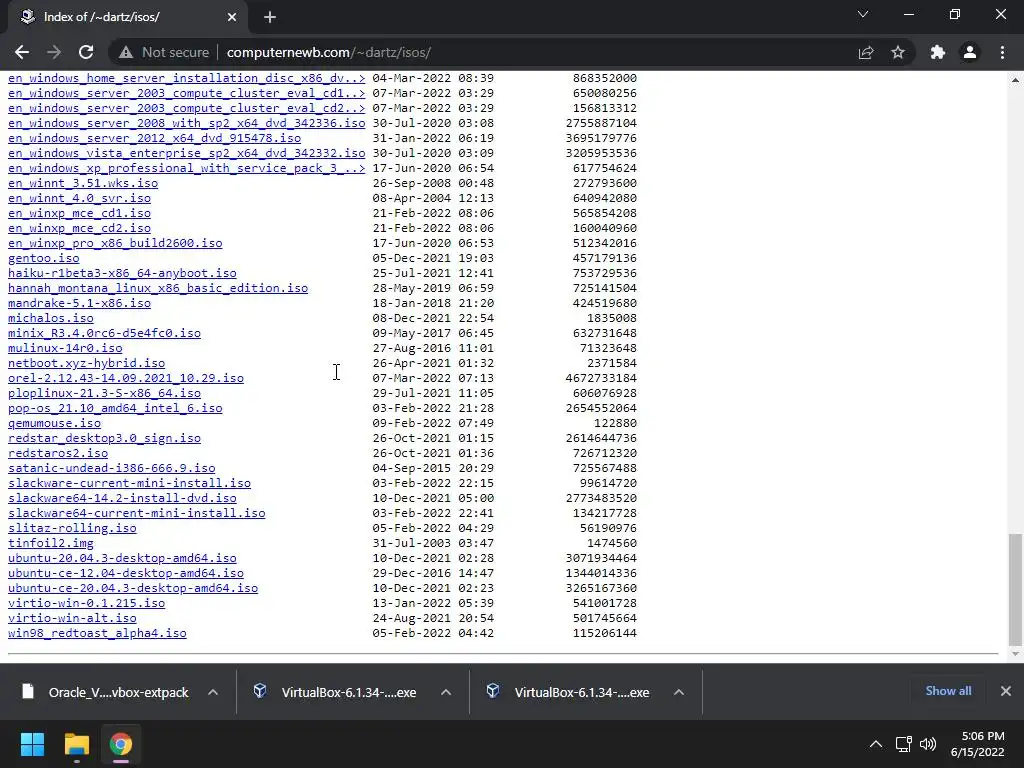Download minix_R3.4.0rc6-d5e4fc0.iso
This screenshot has width=1024, height=768.
[104, 333]
